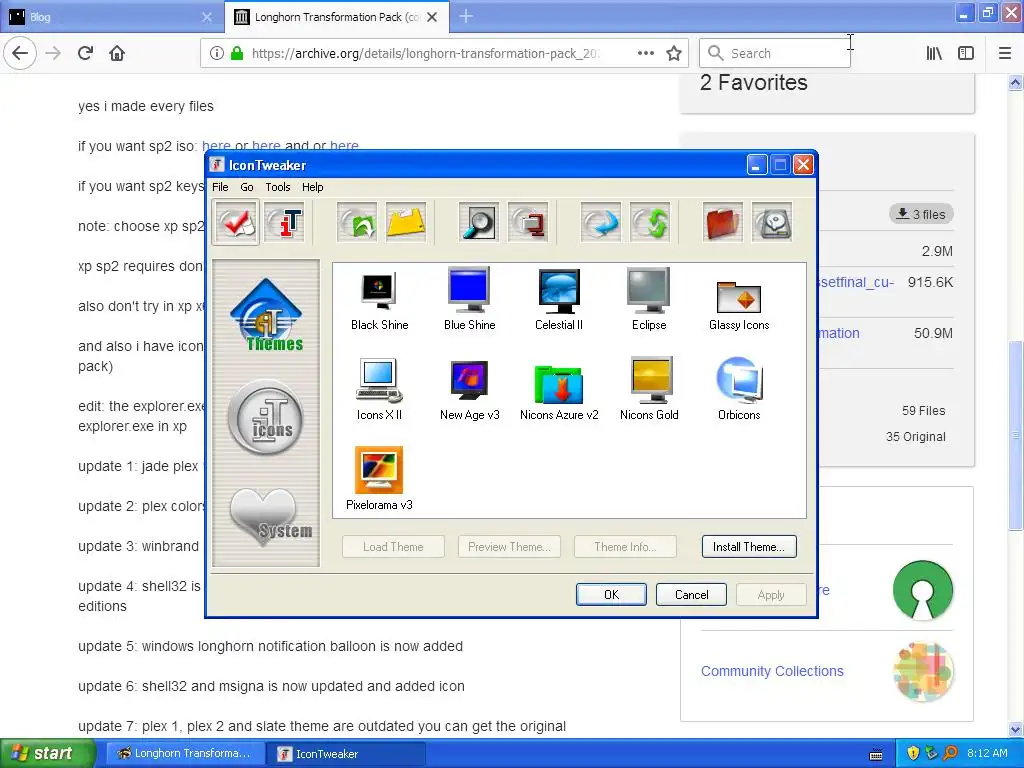Click the red monitor toolbar icon
1024x768 pixels.
[x=528, y=223]
